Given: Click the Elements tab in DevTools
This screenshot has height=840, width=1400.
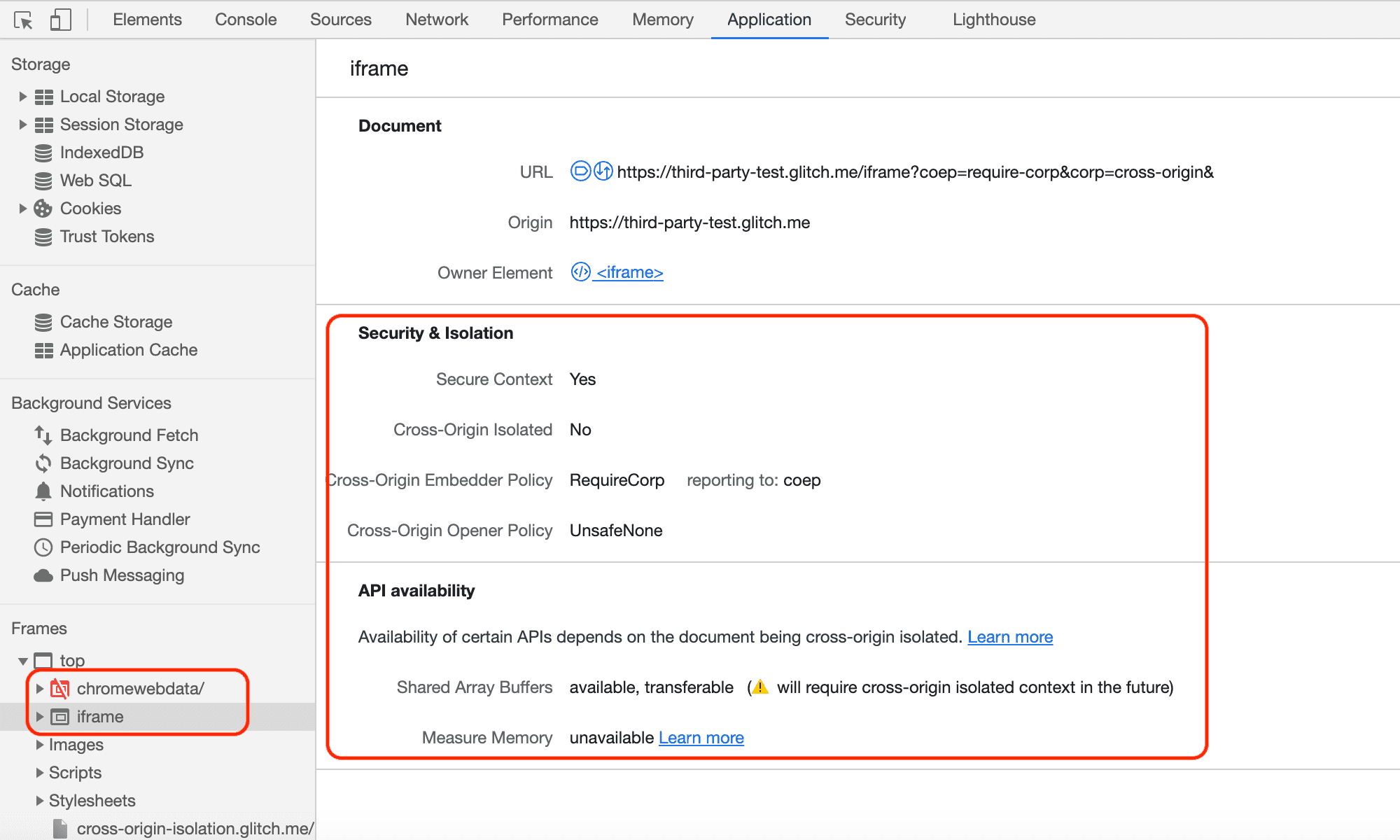Looking at the screenshot, I should coord(148,18).
